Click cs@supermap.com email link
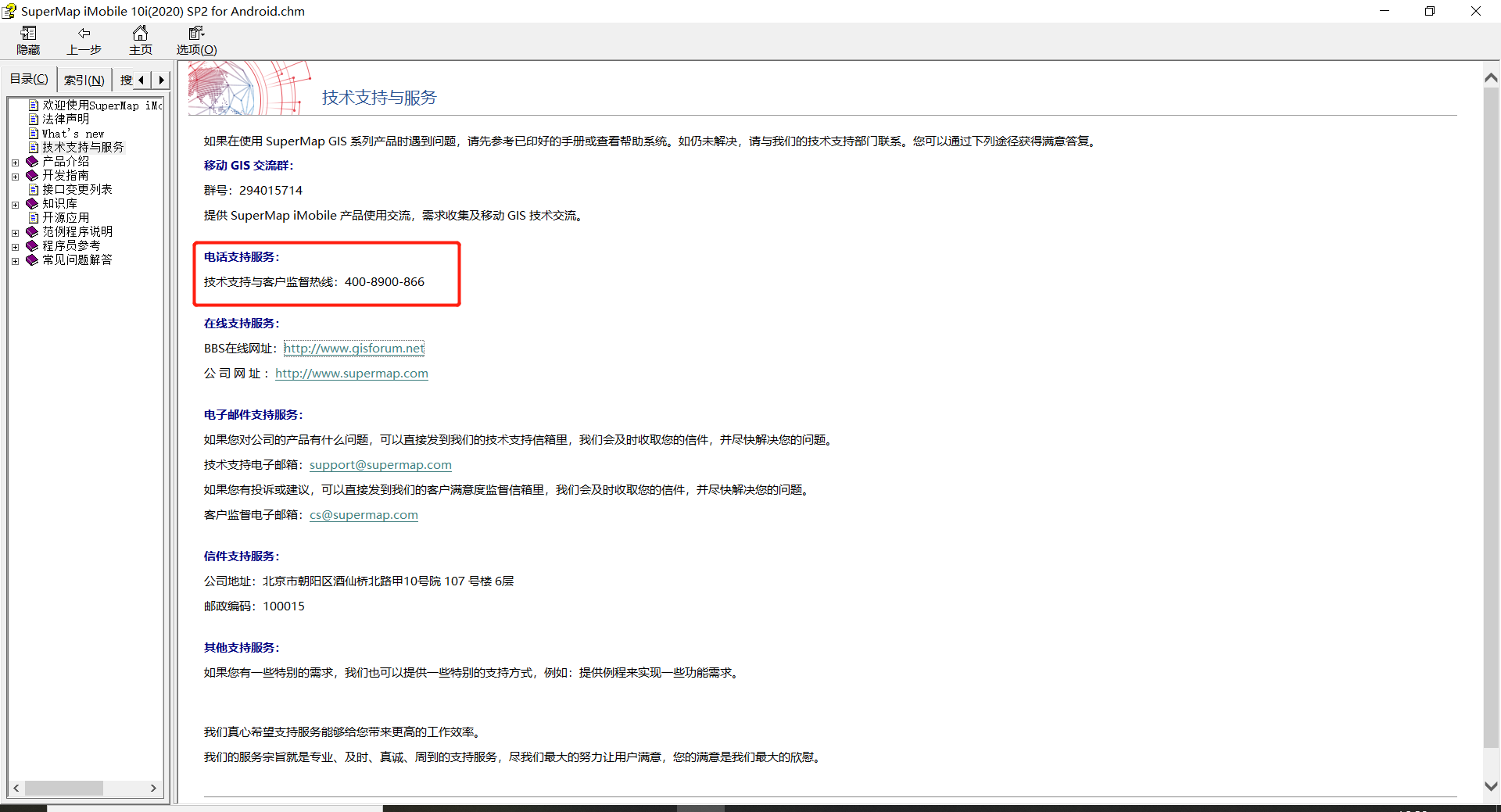Screen dimensions: 1501x812 (x=364, y=514)
